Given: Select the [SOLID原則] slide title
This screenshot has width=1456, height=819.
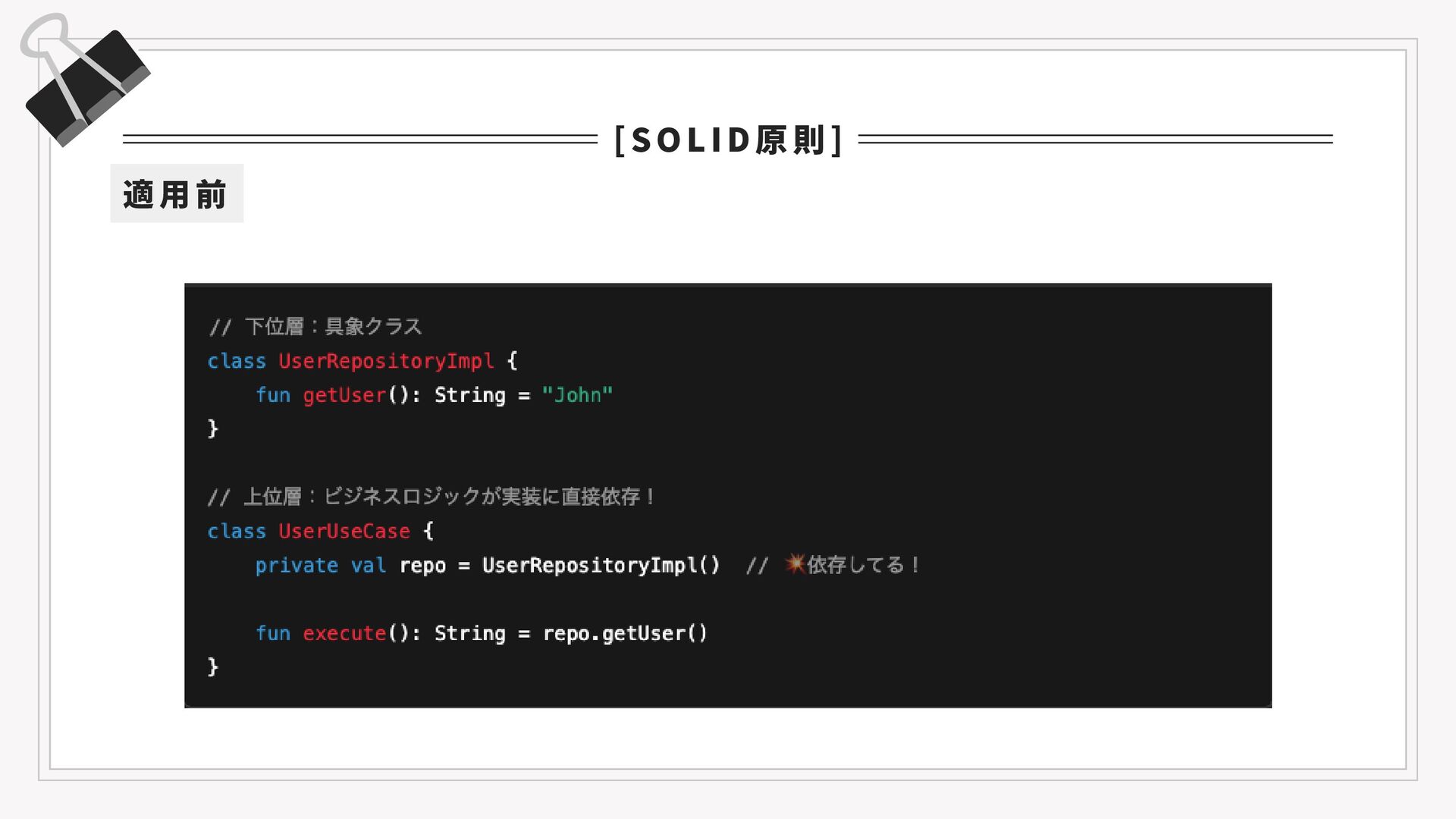Looking at the screenshot, I should click(728, 140).
